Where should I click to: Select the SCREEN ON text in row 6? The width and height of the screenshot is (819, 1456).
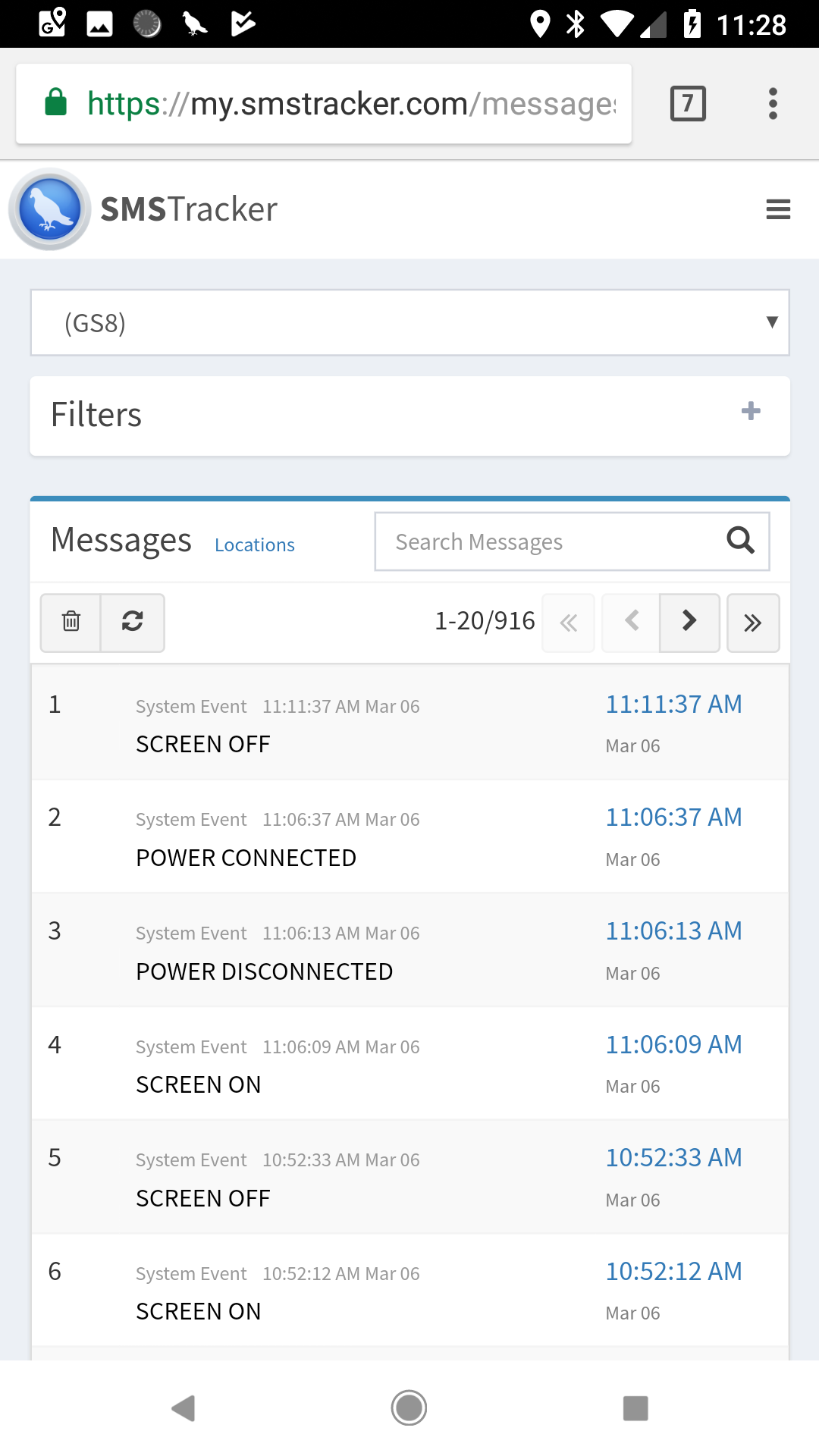(198, 1311)
